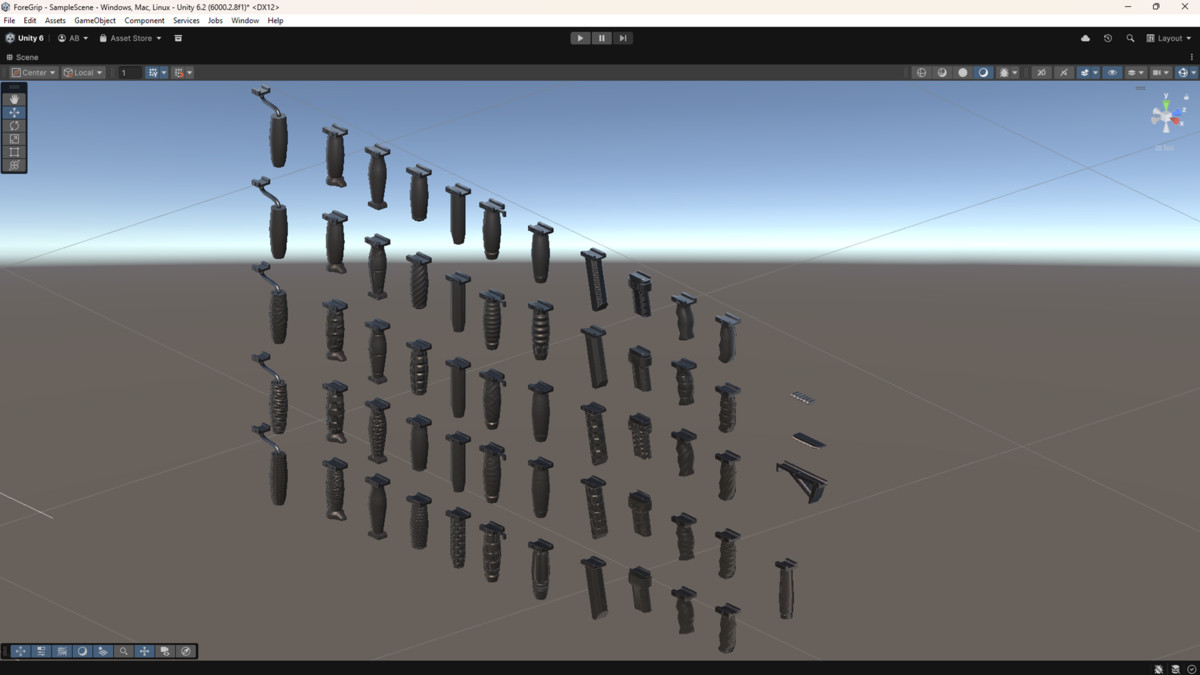This screenshot has width=1200, height=675.
Task: Select the Move tool
Action: click(x=13, y=111)
